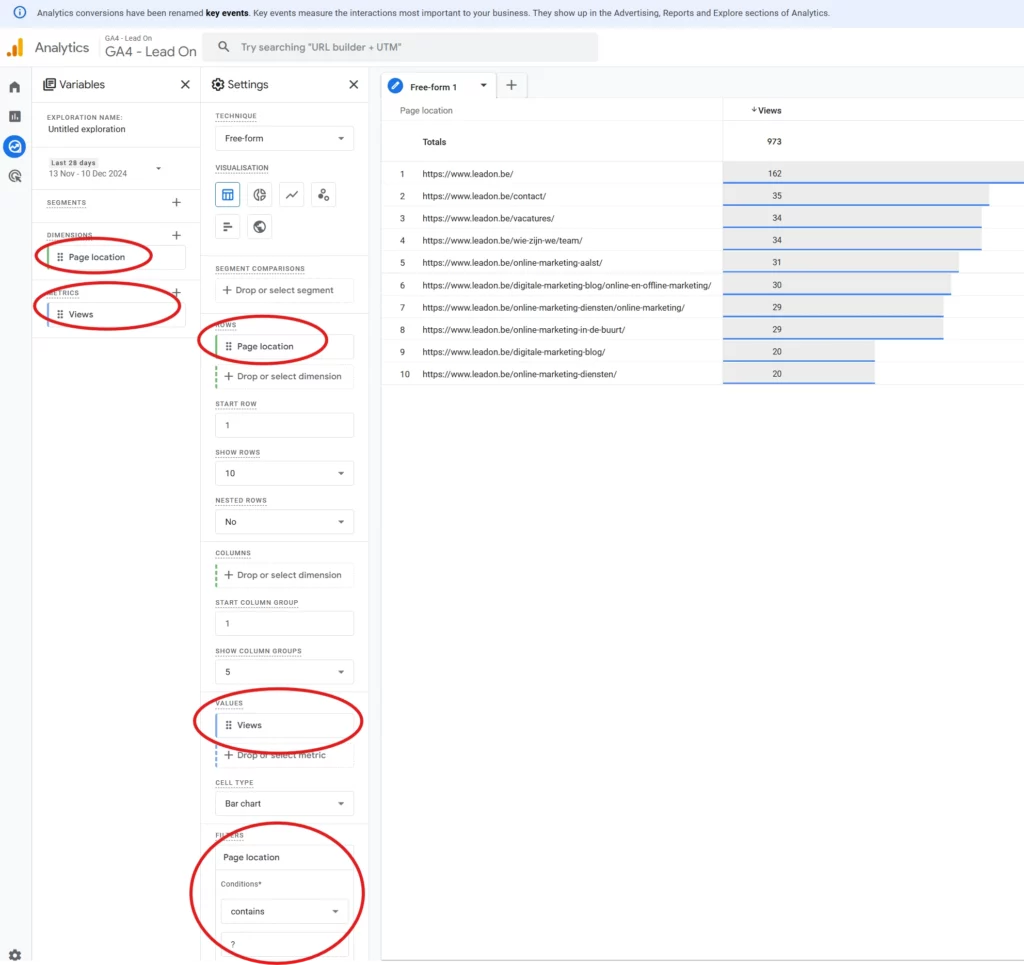Click the Page location column header
The width and height of the screenshot is (1024, 965).
[426, 110]
